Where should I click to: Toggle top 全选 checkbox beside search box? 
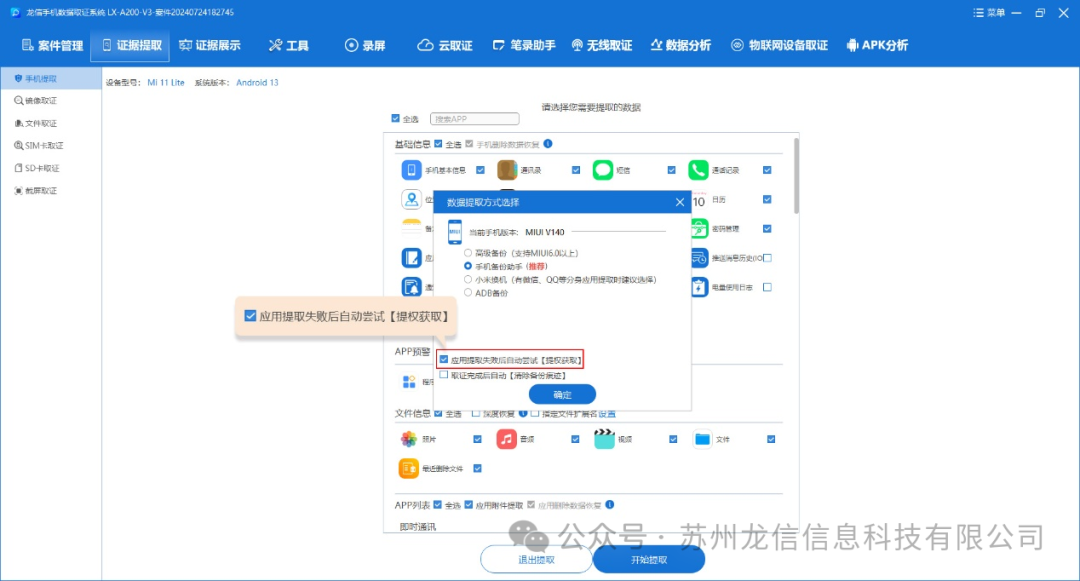[x=395, y=118]
